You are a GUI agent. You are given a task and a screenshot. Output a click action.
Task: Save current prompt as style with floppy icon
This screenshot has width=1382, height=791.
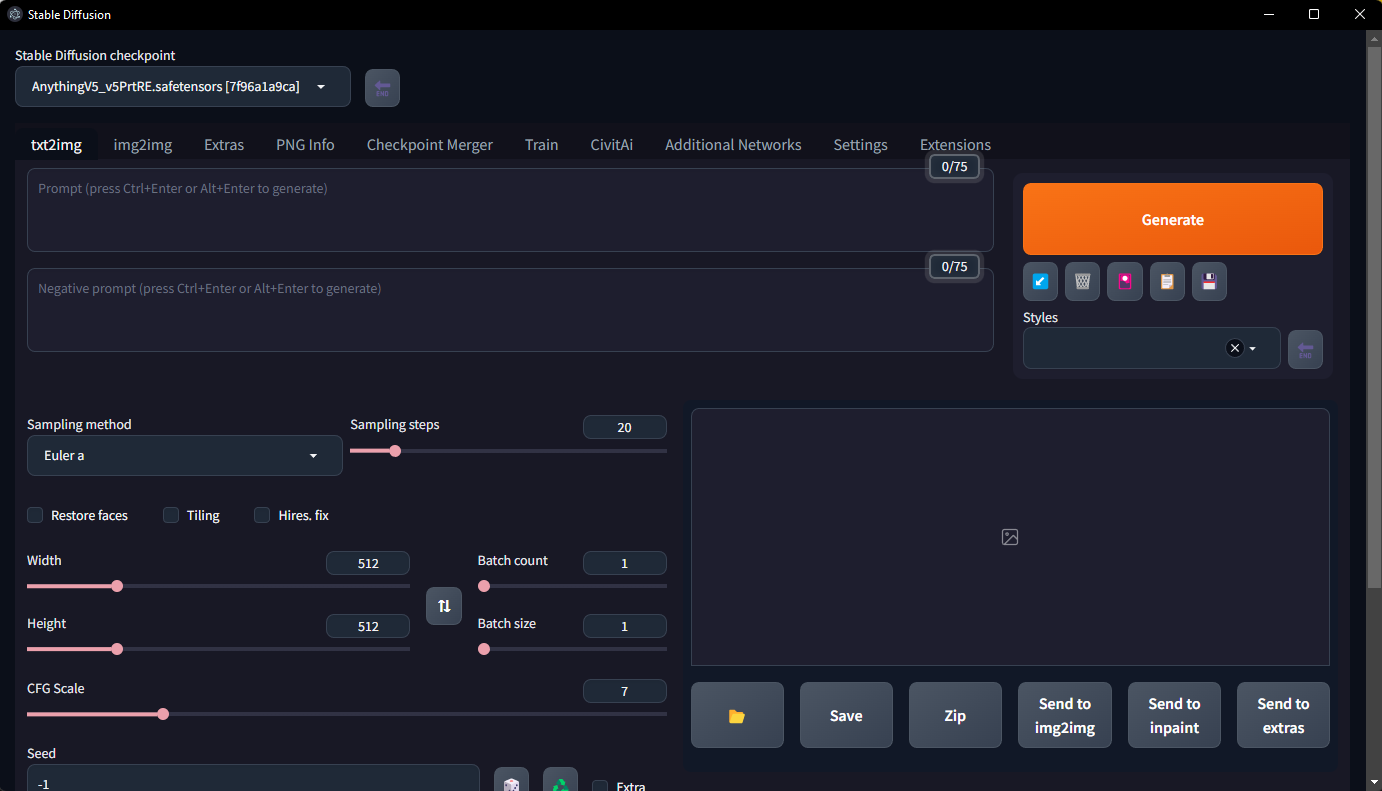[x=1209, y=281]
